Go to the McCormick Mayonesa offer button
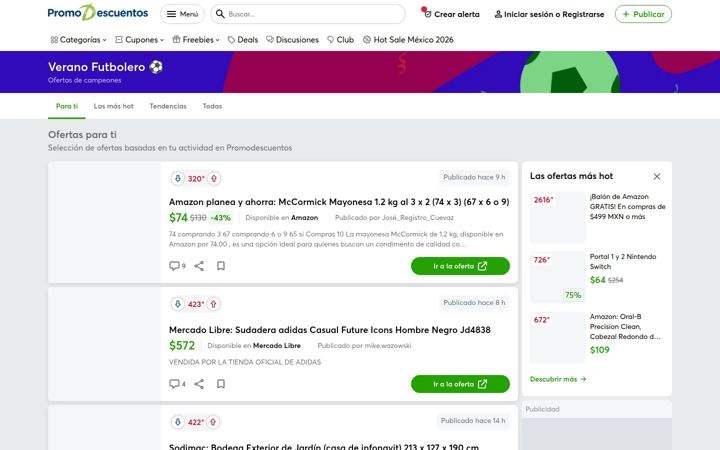 click(x=460, y=266)
